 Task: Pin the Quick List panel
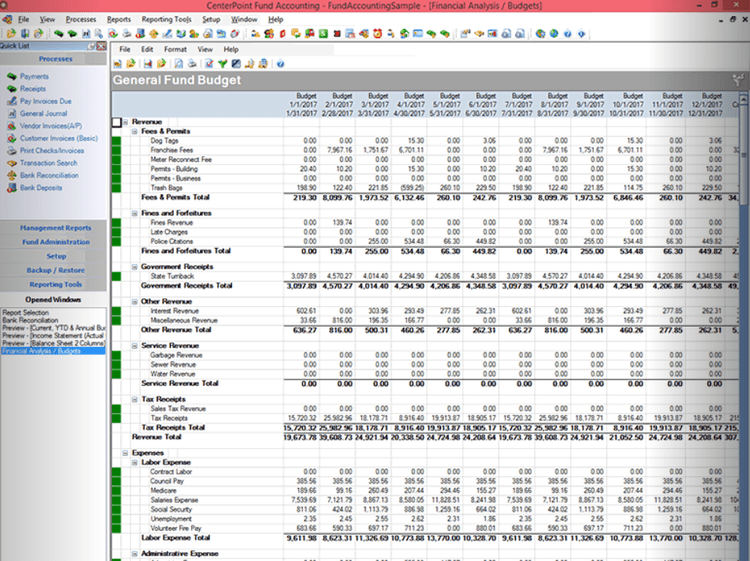[x=91, y=46]
